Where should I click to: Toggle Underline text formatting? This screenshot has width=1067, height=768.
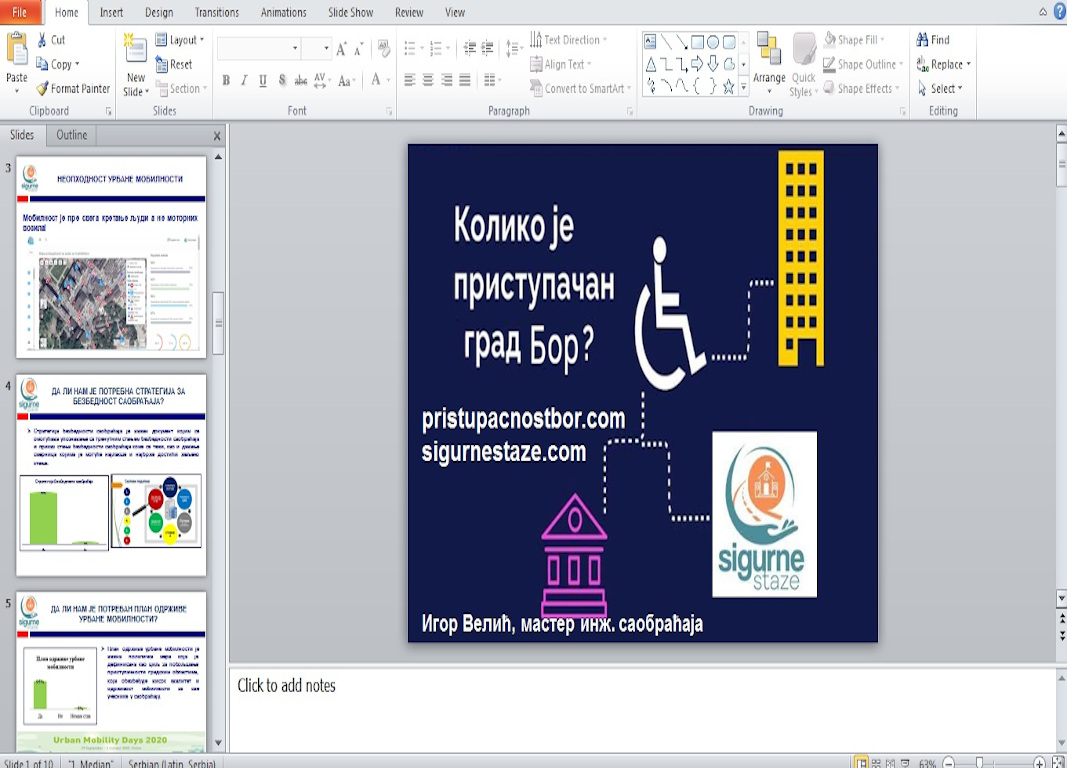coord(263,81)
